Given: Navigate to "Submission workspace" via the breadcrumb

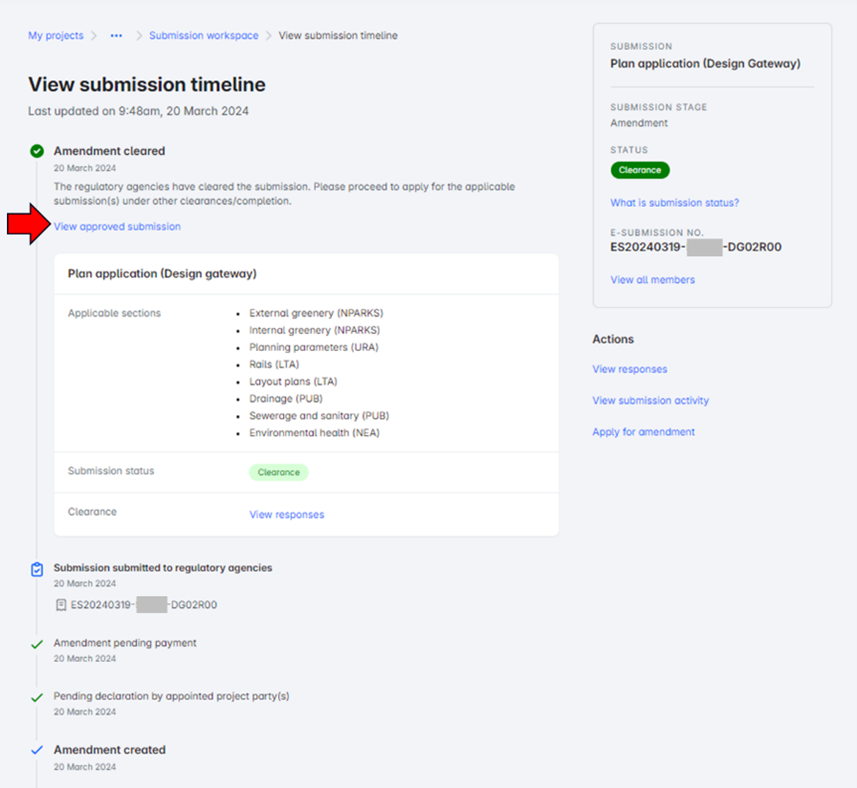Looking at the screenshot, I should 203,35.
